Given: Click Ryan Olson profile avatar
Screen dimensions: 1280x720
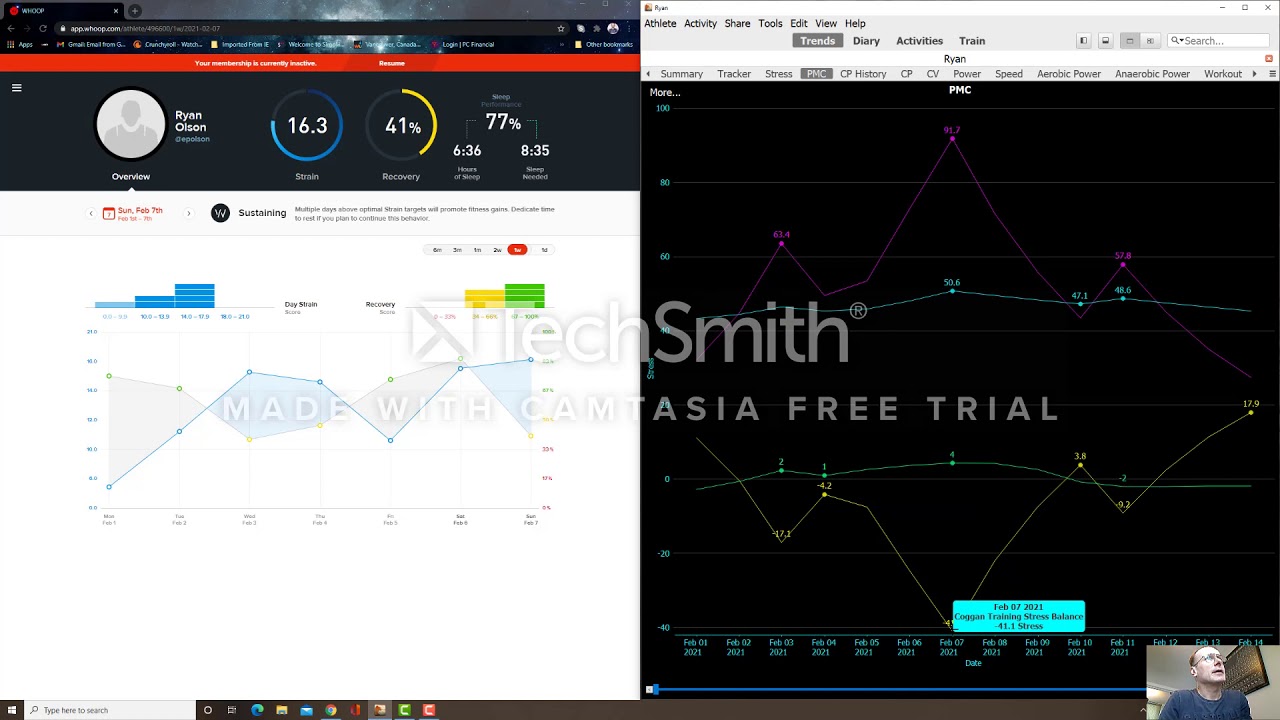Looking at the screenshot, I should tap(130, 125).
